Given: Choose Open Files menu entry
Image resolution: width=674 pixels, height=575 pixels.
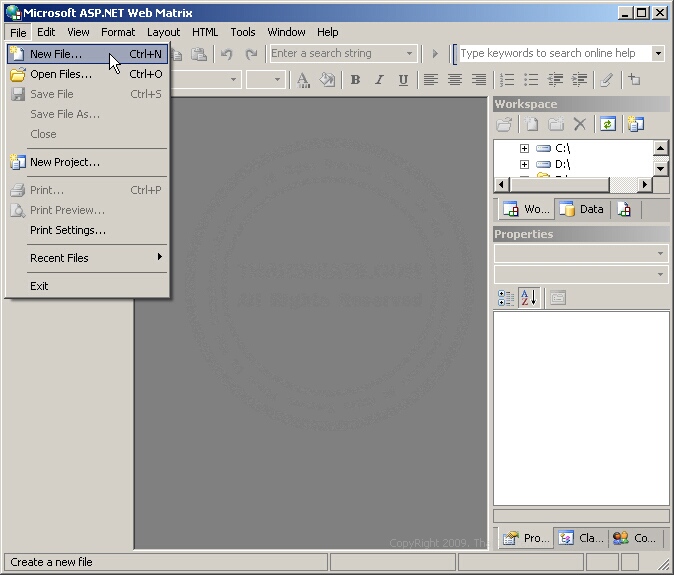Looking at the screenshot, I should (x=87, y=74).
